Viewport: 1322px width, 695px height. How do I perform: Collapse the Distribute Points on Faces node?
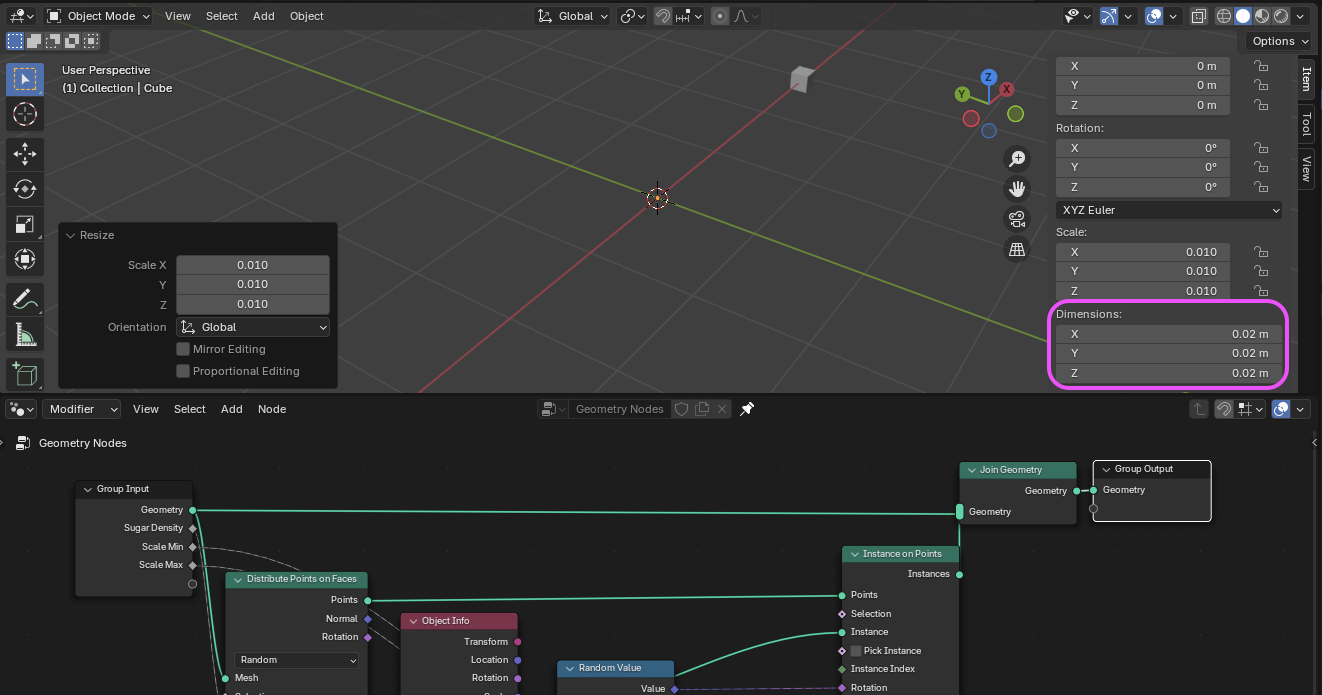(237, 579)
